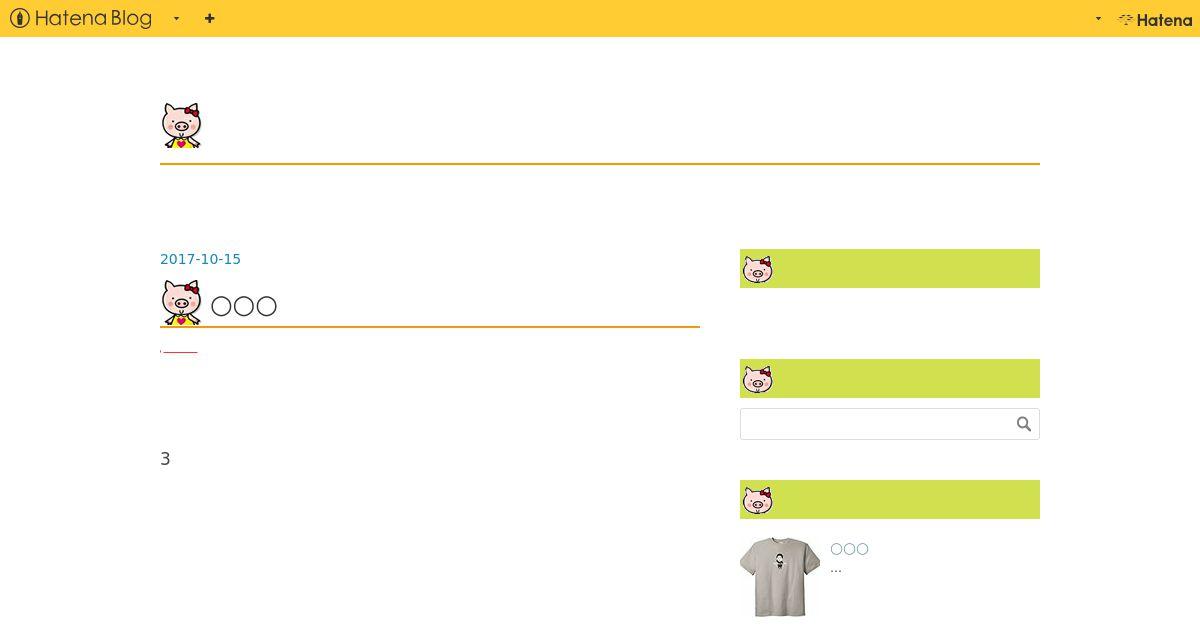The width and height of the screenshot is (1200, 630).
Task: Focus the sidebar search input field
Action: click(x=875, y=424)
